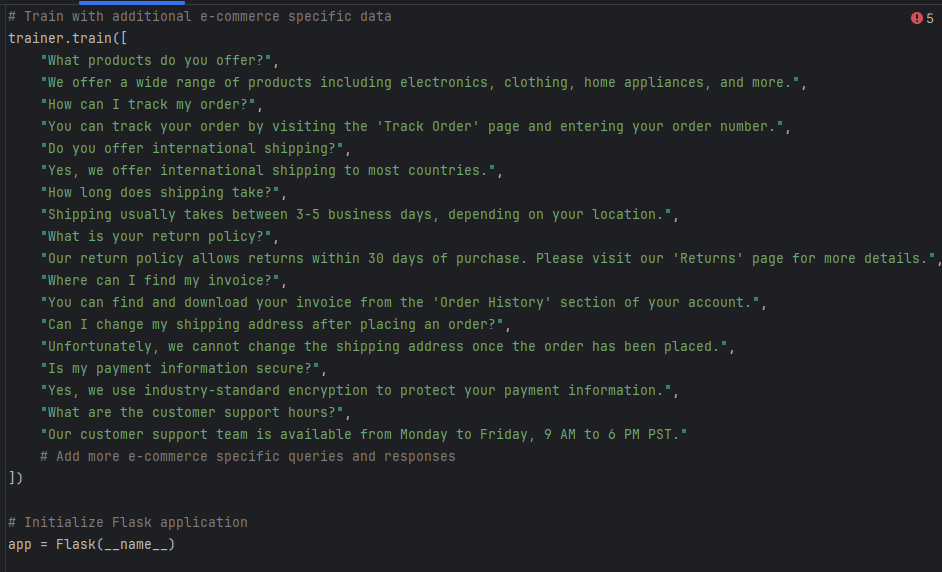Click the 'How long does shipping take?' line
Image resolution: width=942 pixels, height=572 pixels.
[x=163, y=192]
